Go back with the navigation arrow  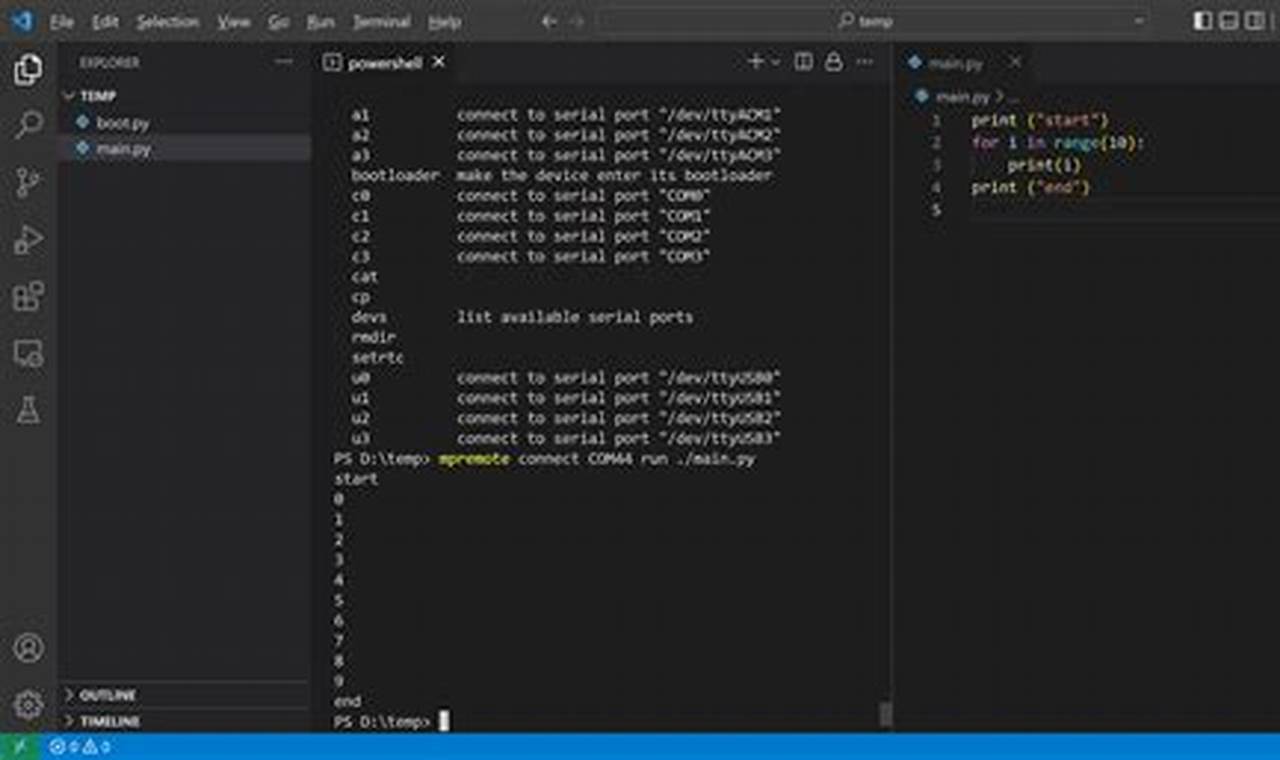tap(548, 21)
